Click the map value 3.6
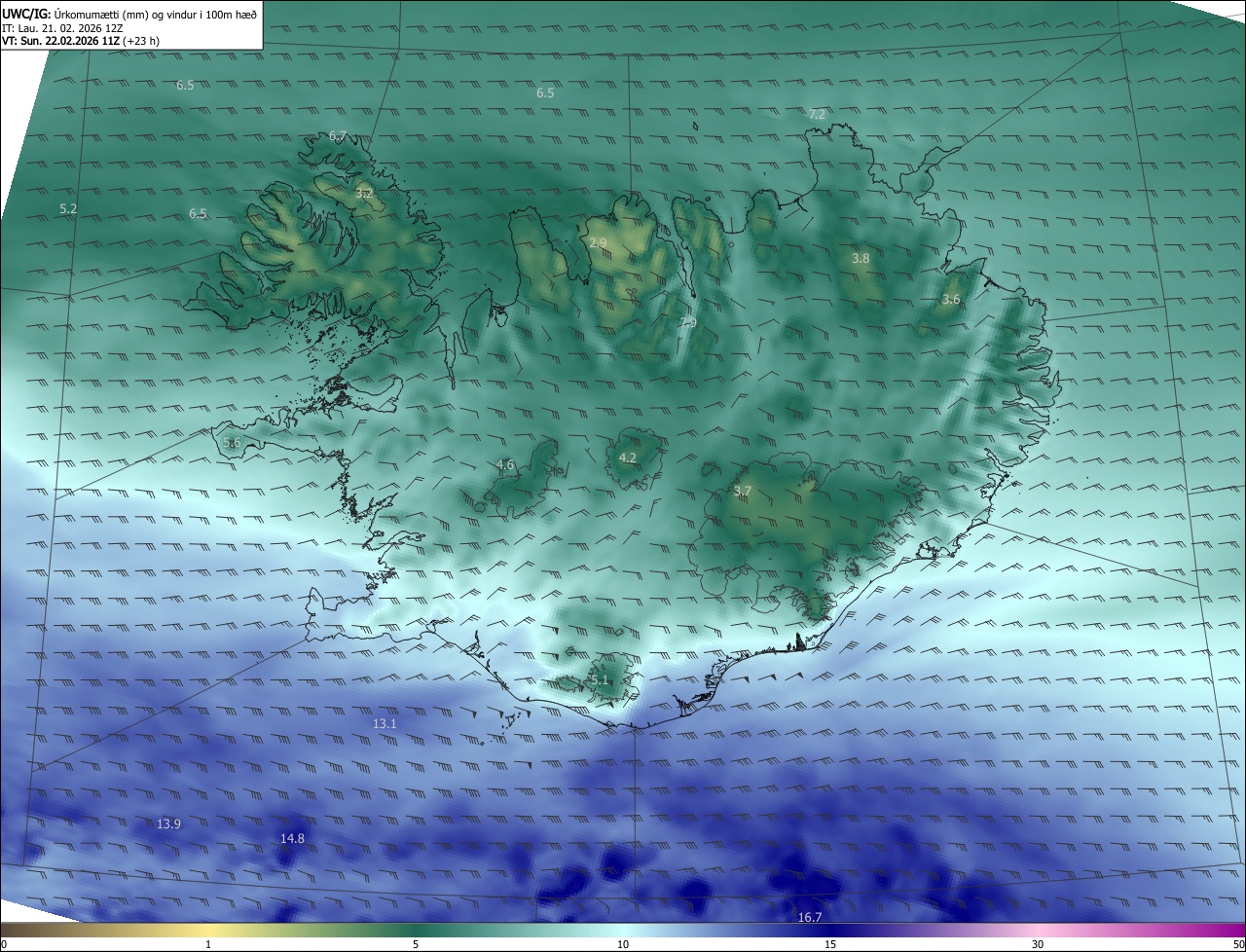 coord(951,299)
